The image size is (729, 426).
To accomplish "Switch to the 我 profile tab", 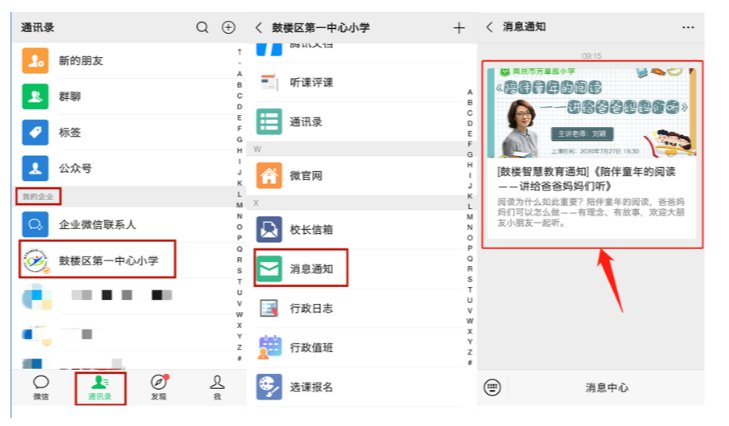I will [216, 388].
